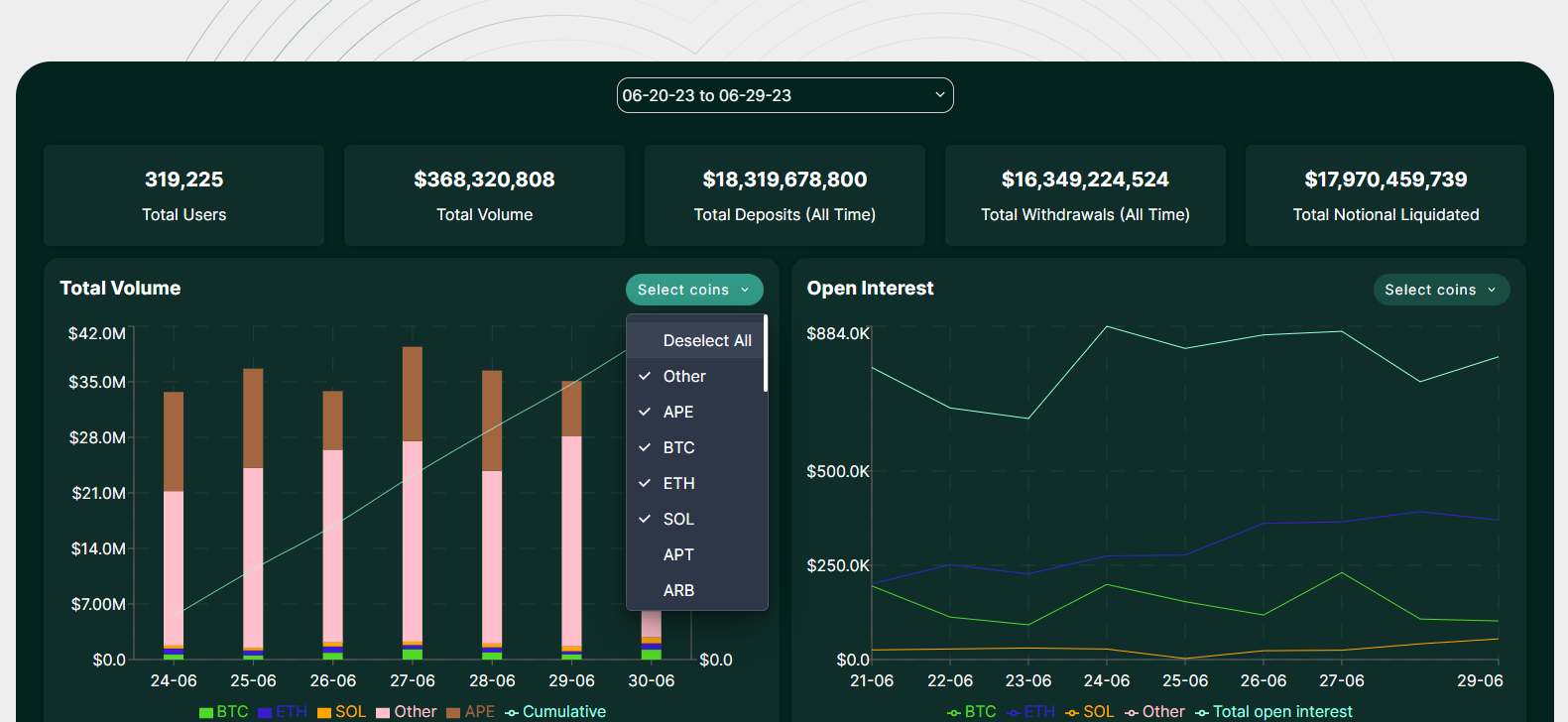Click the $16,349,224,524 Total Withdrawals card

point(1085,195)
